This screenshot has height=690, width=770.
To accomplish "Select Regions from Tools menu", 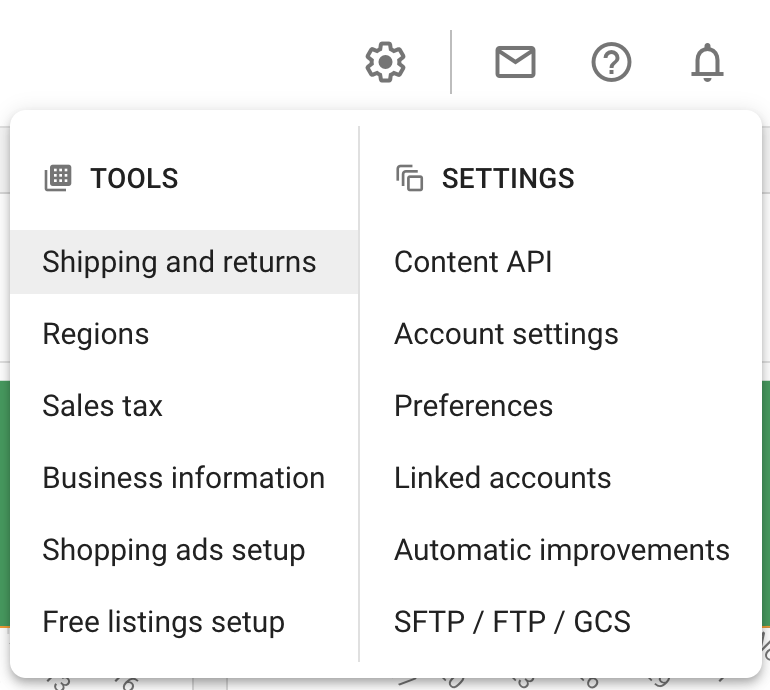I will [x=96, y=334].
